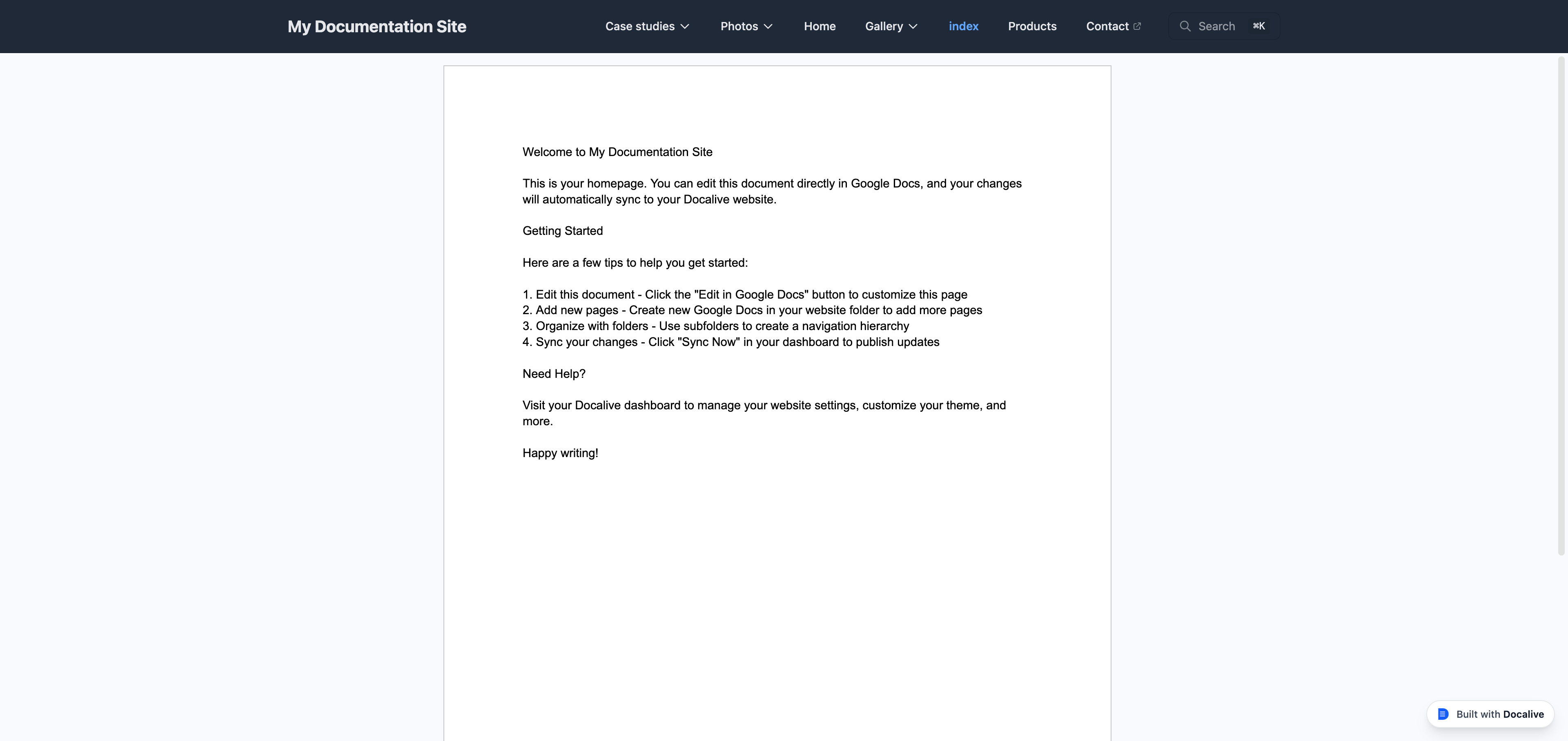Screen dimensions: 1568x741
Task: Click the 'Welcome to My Documentation Site' heading text
Action: (617, 152)
